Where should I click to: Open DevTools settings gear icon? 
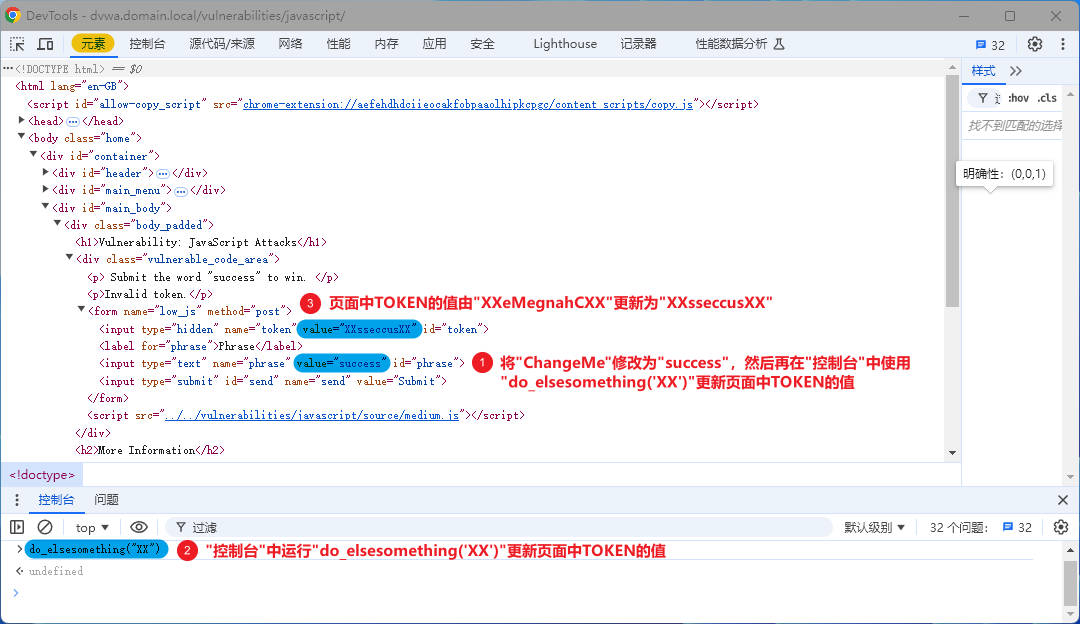(1035, 44)
